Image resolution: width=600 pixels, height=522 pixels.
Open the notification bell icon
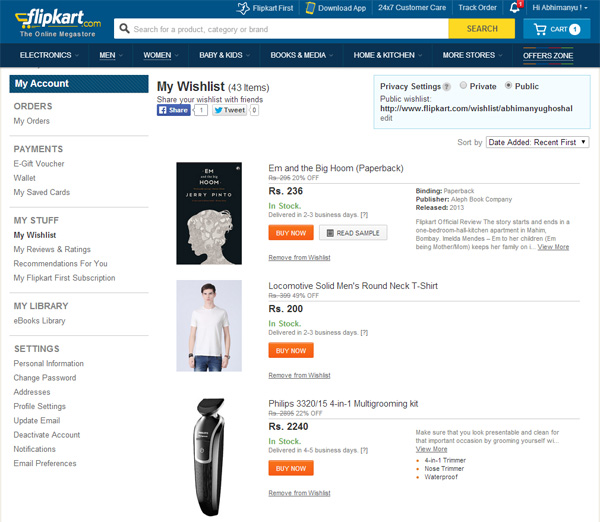click(515, 7)
